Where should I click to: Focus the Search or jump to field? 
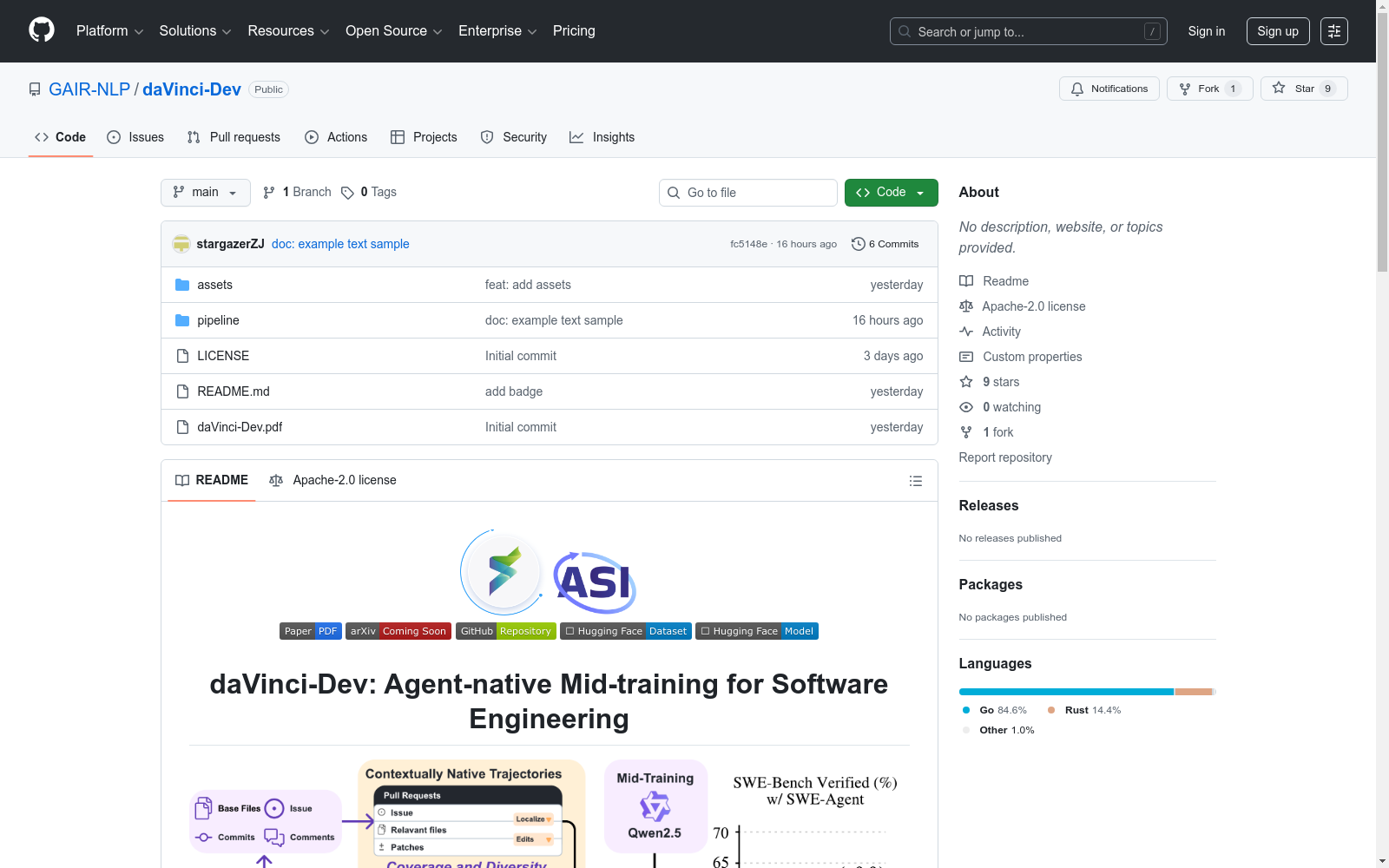(x=1029, y=31)
